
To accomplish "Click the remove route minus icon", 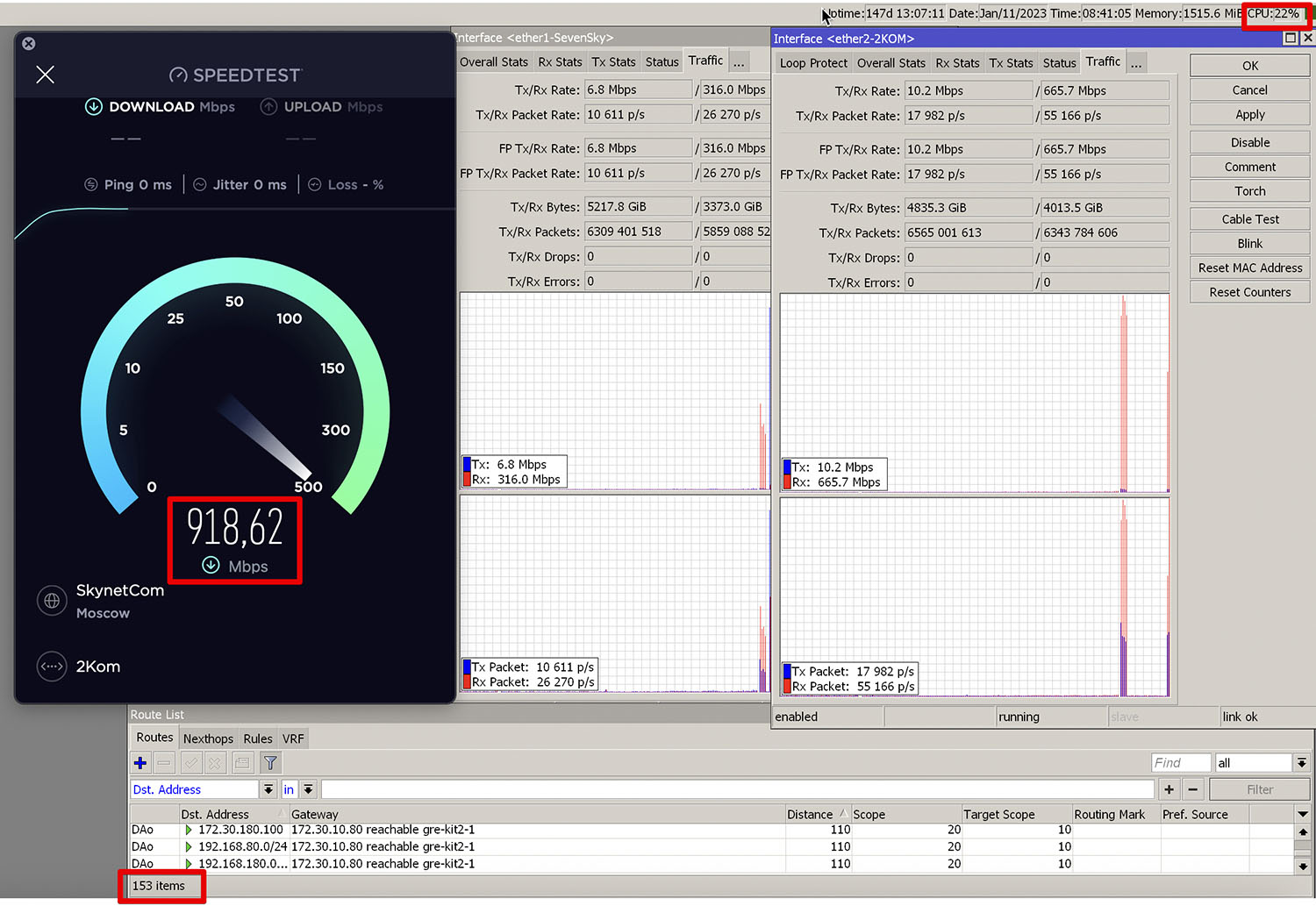I will coord(164,763).
